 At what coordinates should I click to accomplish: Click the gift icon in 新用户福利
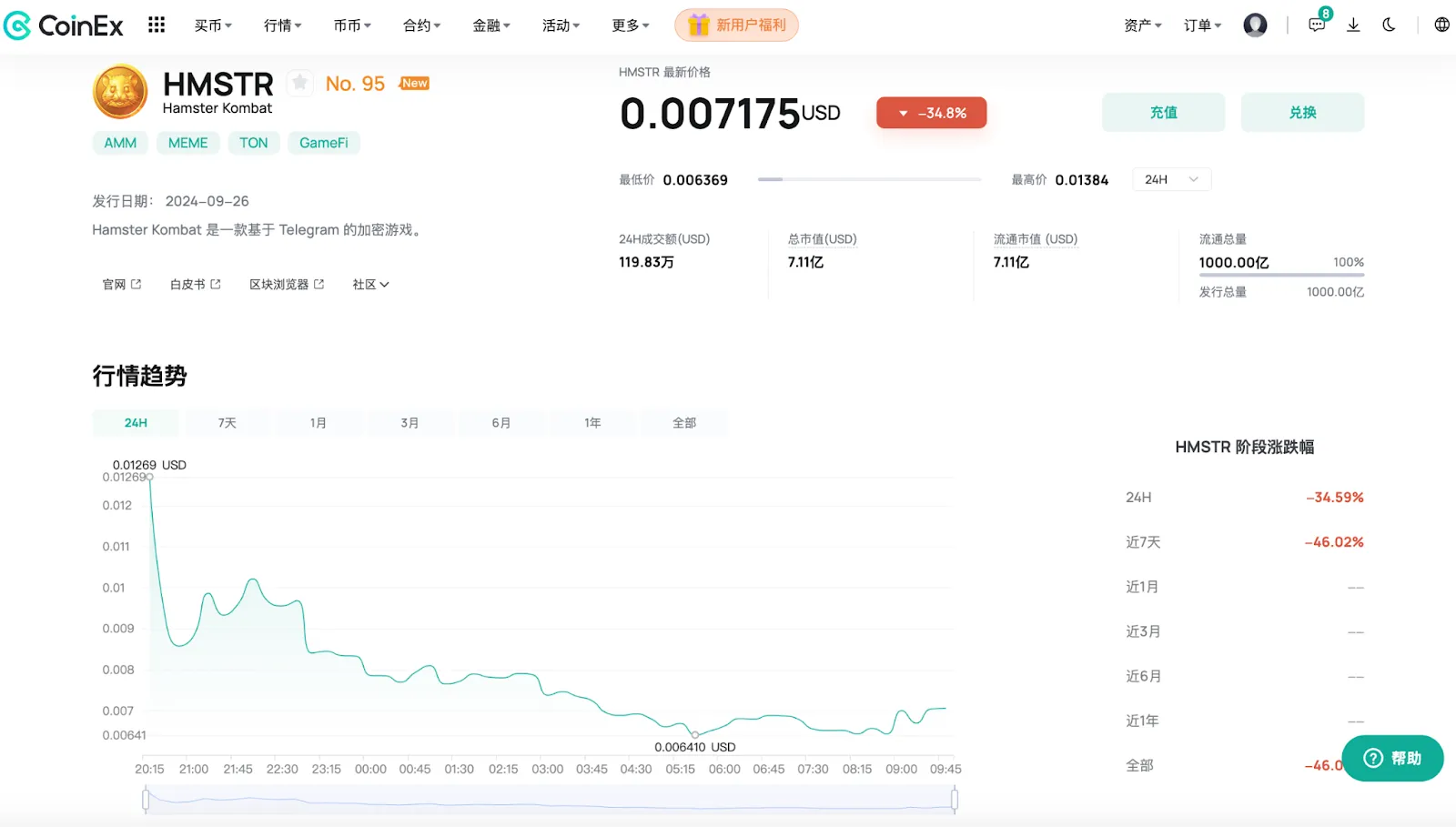coord(698,25)
